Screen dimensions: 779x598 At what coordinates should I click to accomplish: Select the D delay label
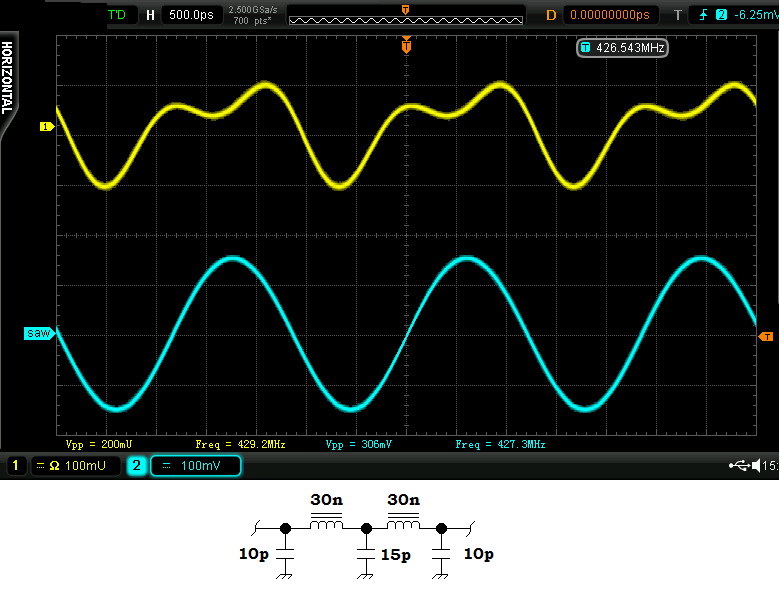coord(551,15)
